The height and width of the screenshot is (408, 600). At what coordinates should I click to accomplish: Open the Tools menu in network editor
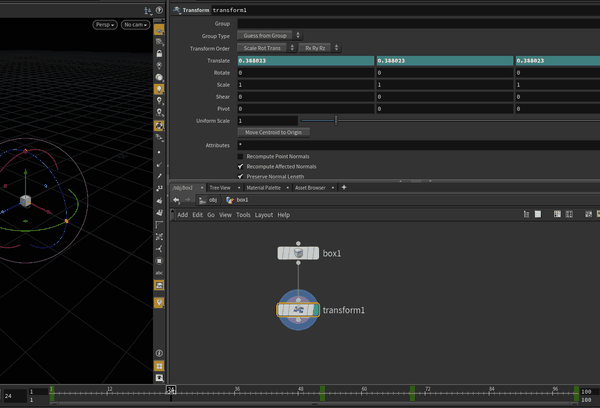click(x=243, y=215)
